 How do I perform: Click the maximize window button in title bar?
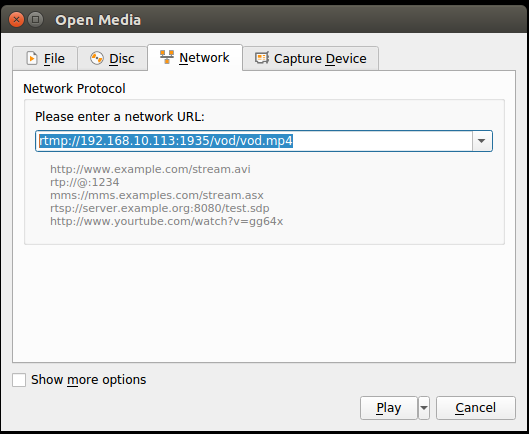tap(35, 20)
